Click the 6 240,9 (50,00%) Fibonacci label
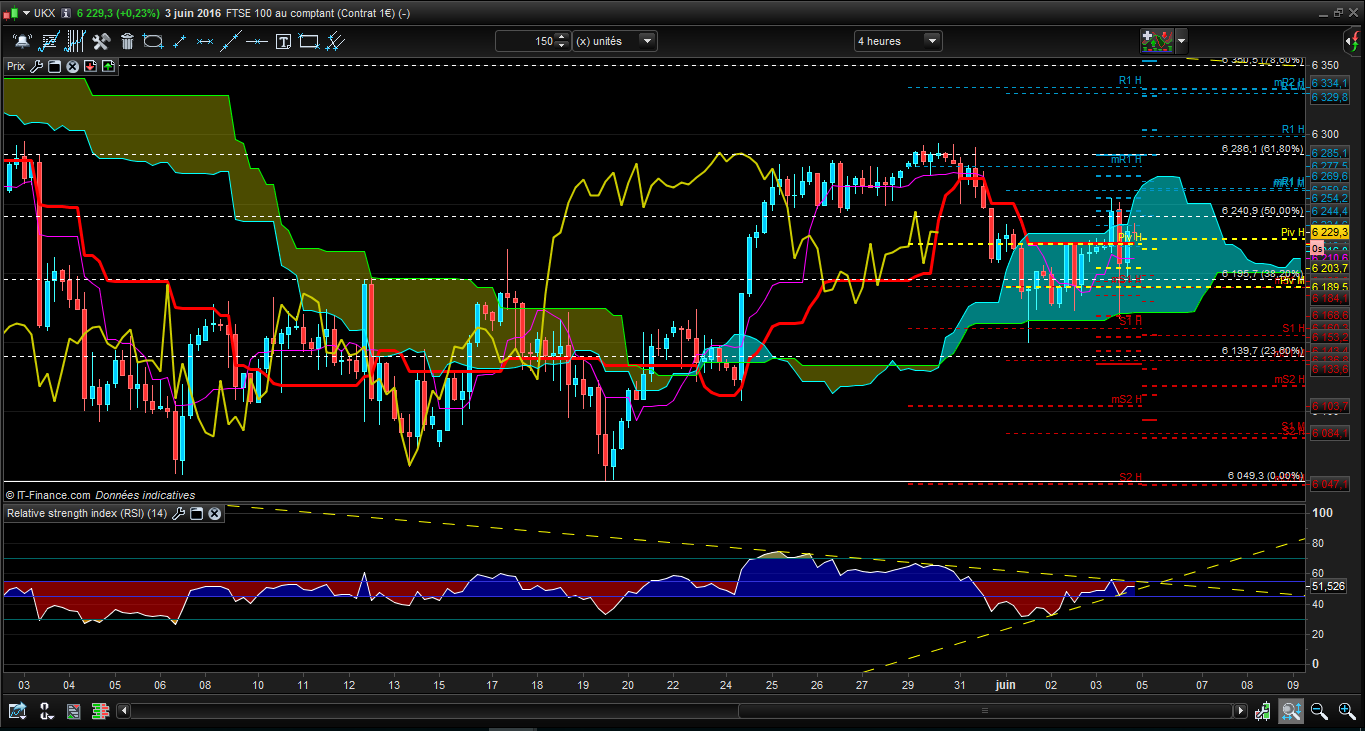Viewport: 1365px width, 731px height. [1262, 211]
